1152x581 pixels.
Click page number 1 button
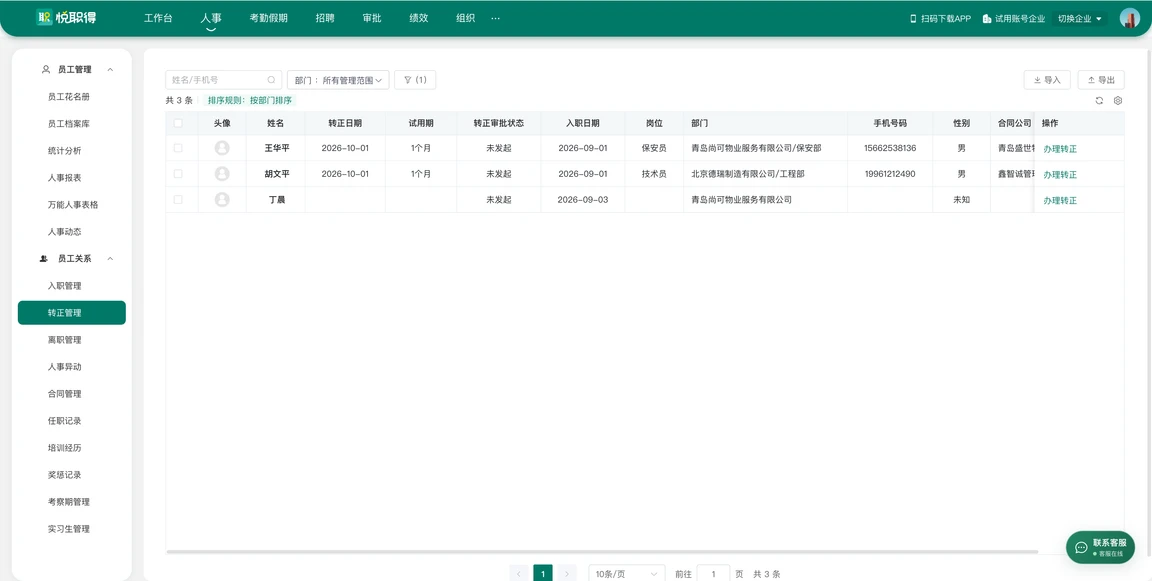click(x=543, y=574)
